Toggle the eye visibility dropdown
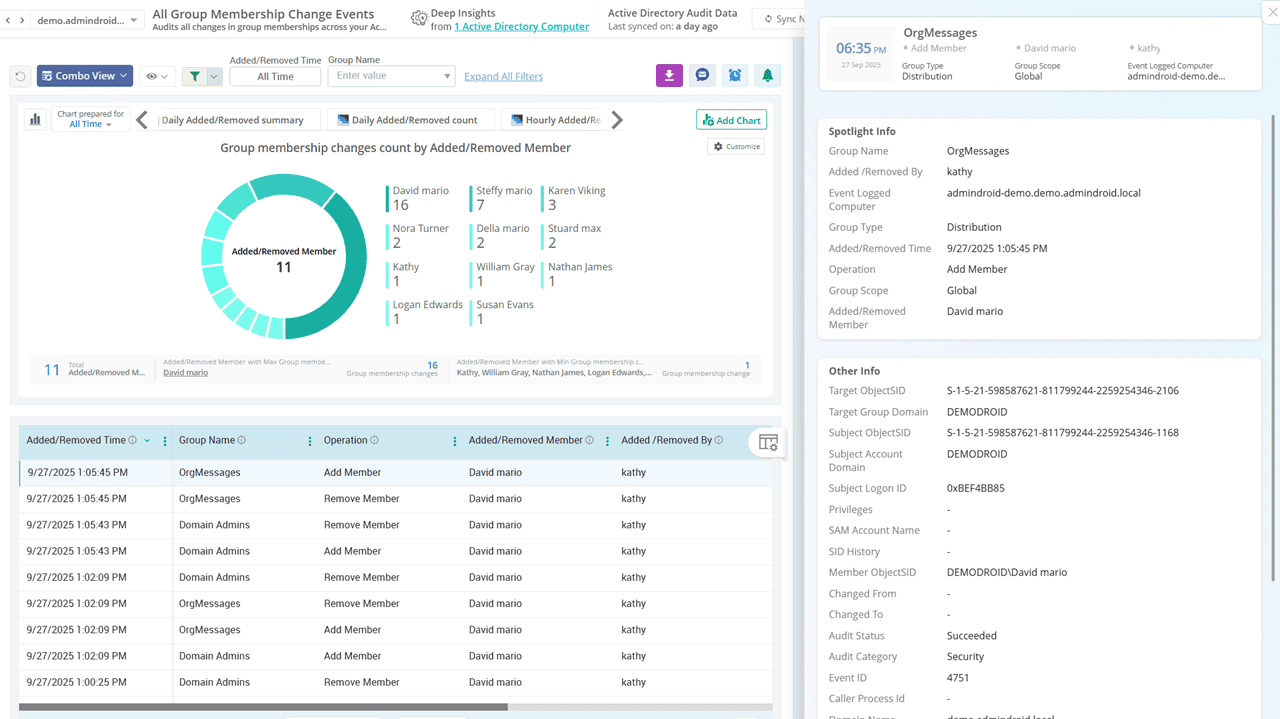 [157, 76]
